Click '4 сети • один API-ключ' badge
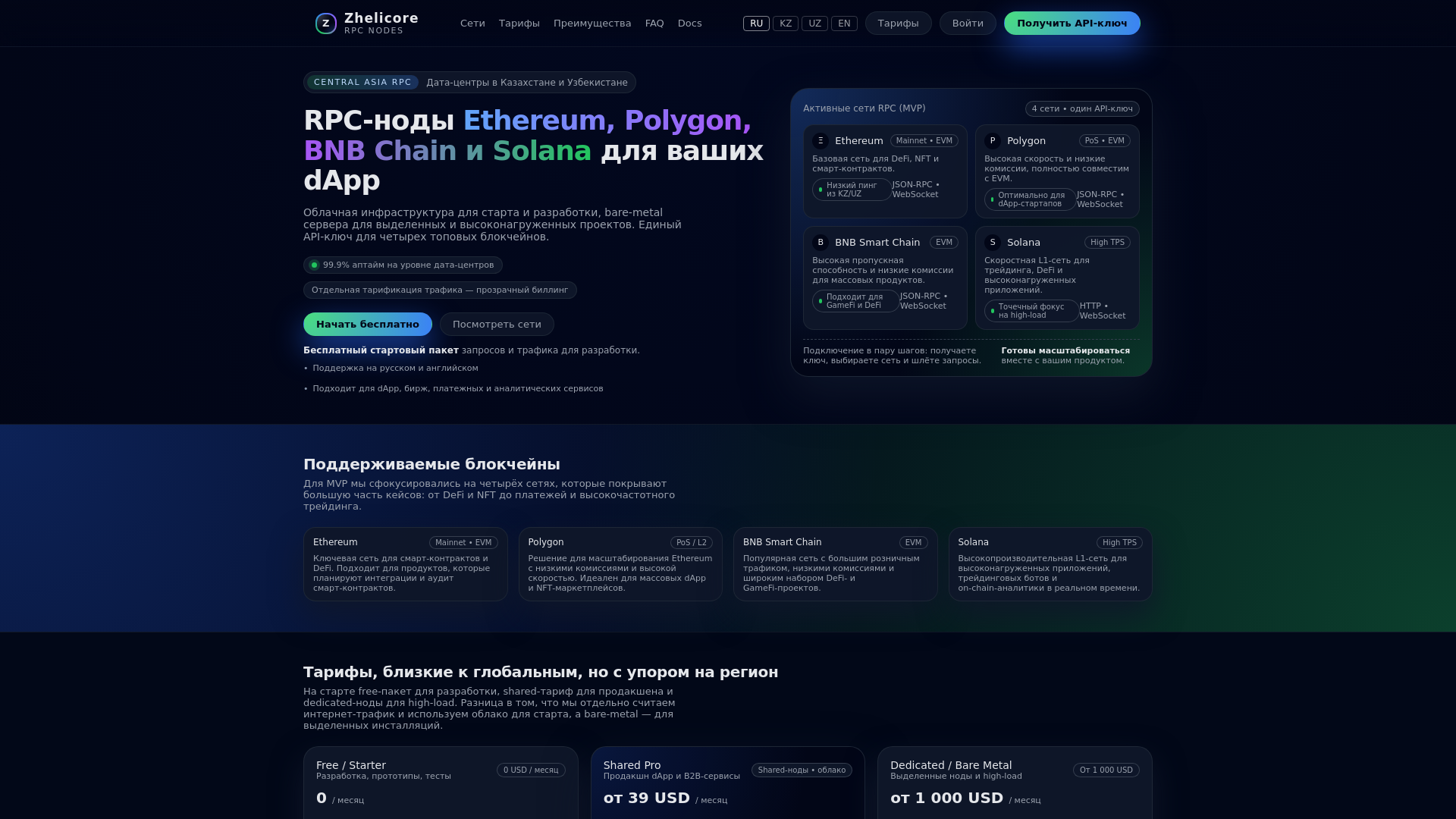The height and width of the screenshot is (819, 1456). (1082, 109)
